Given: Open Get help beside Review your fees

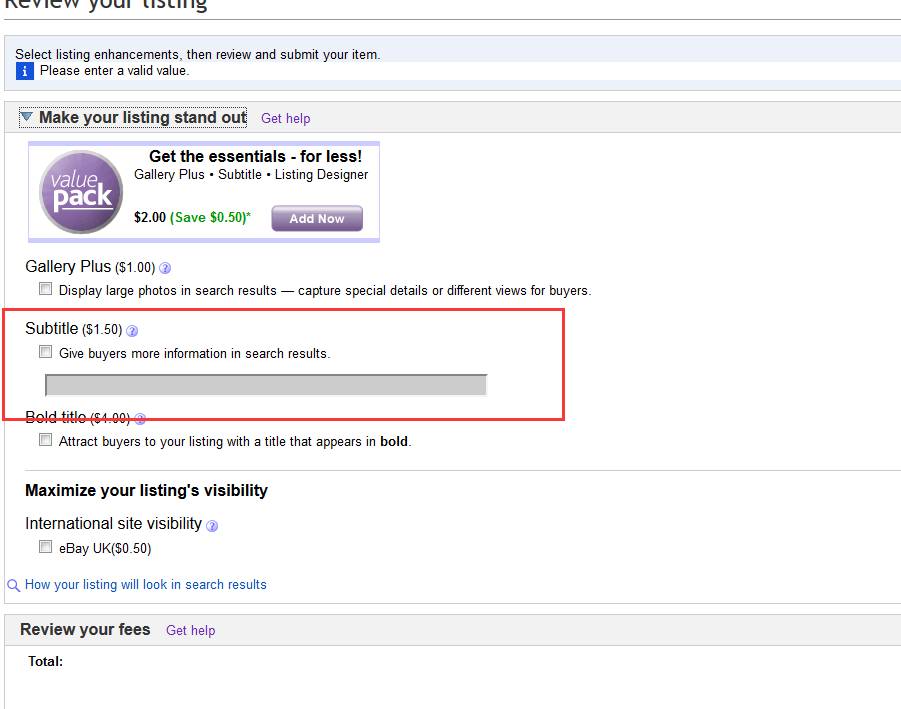Looking at the screenshot, I should 191,630.
